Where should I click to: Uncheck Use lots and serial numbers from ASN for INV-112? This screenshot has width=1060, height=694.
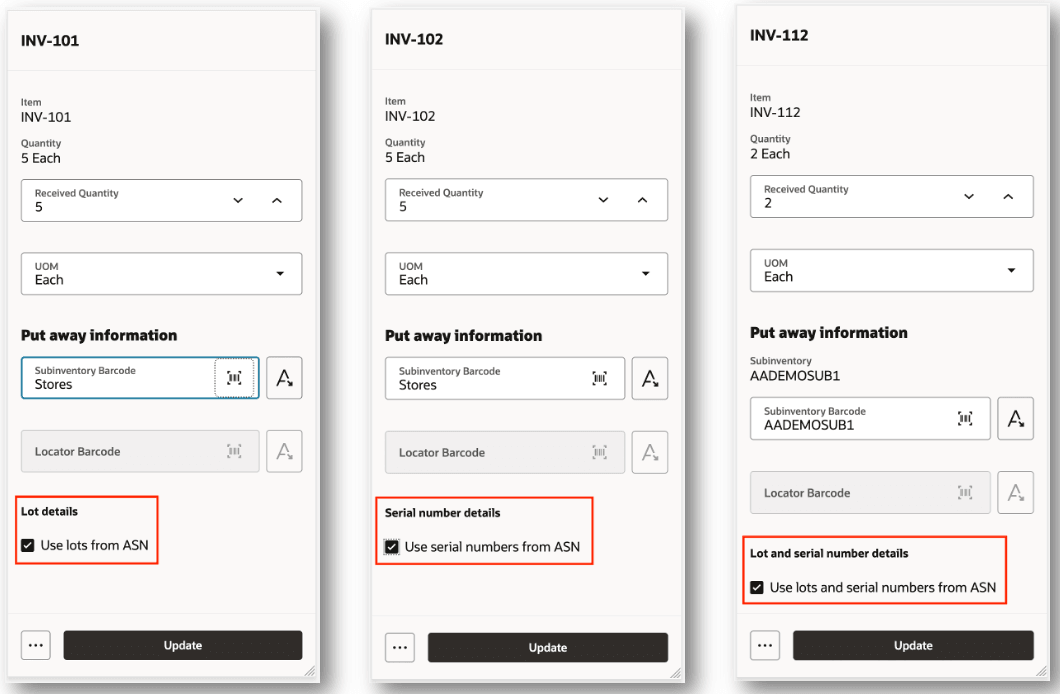pyautogui.click(x=757, y=587)
